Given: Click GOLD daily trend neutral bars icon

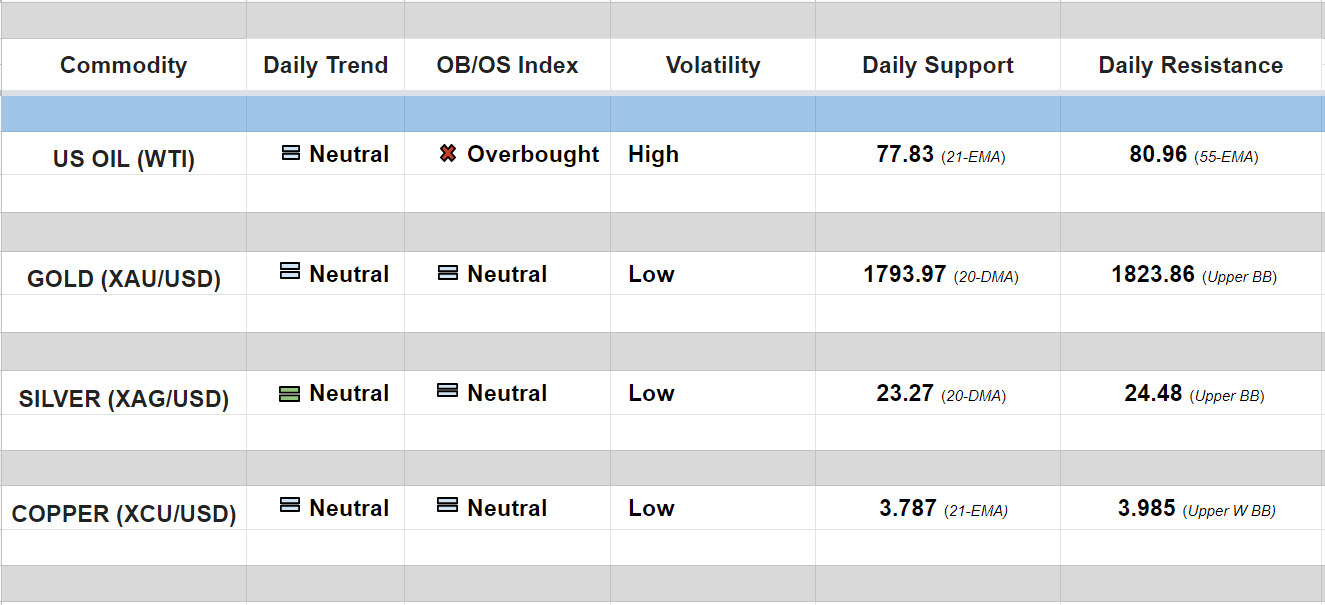Looking at the screenshot, I should (x=290, y=271).
